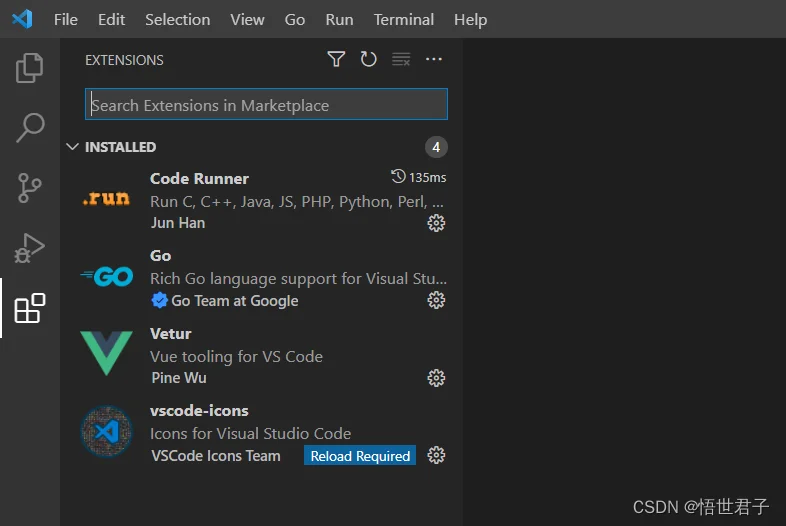Focus Search Extensions in Marketplace field
Viewport: 786px width, 526px height.
tap(266, 104)
